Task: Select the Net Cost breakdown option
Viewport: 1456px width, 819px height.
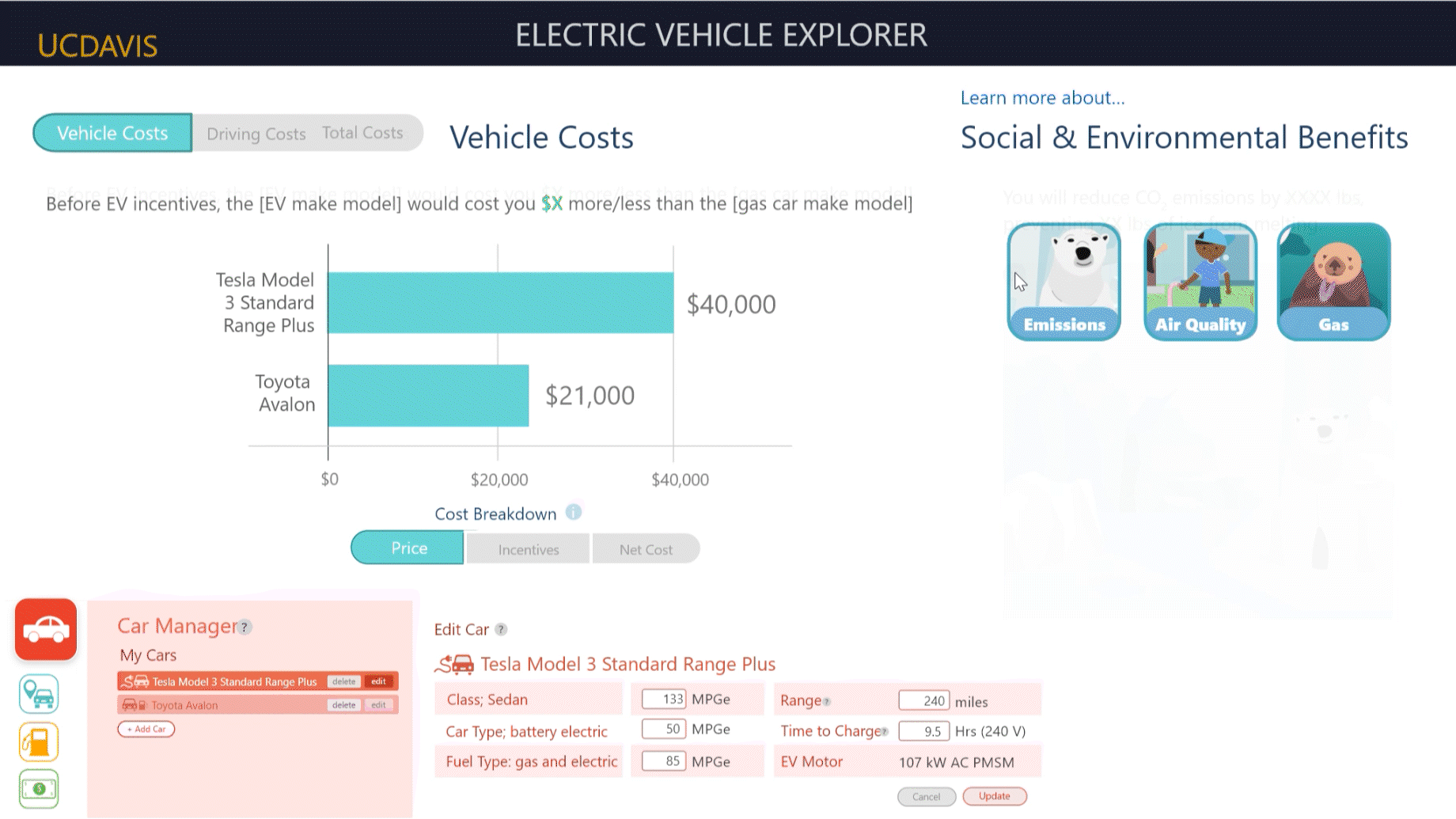Action: tap(646, 549)
